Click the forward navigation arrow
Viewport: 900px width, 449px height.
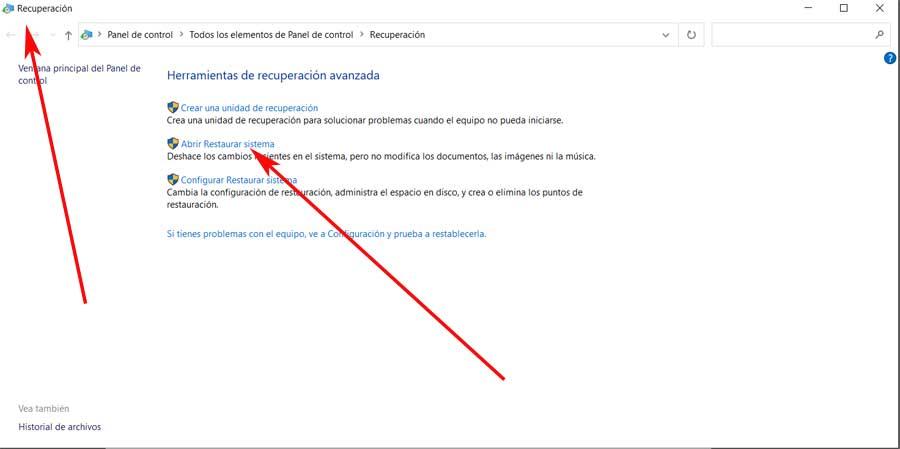tap(34, 35)
